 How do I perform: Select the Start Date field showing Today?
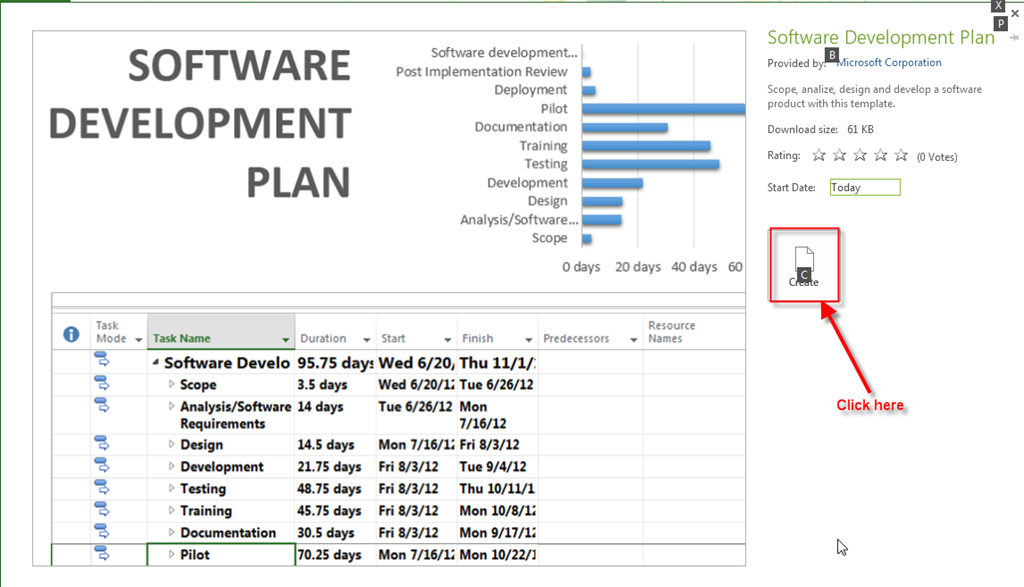click(864, 187)
